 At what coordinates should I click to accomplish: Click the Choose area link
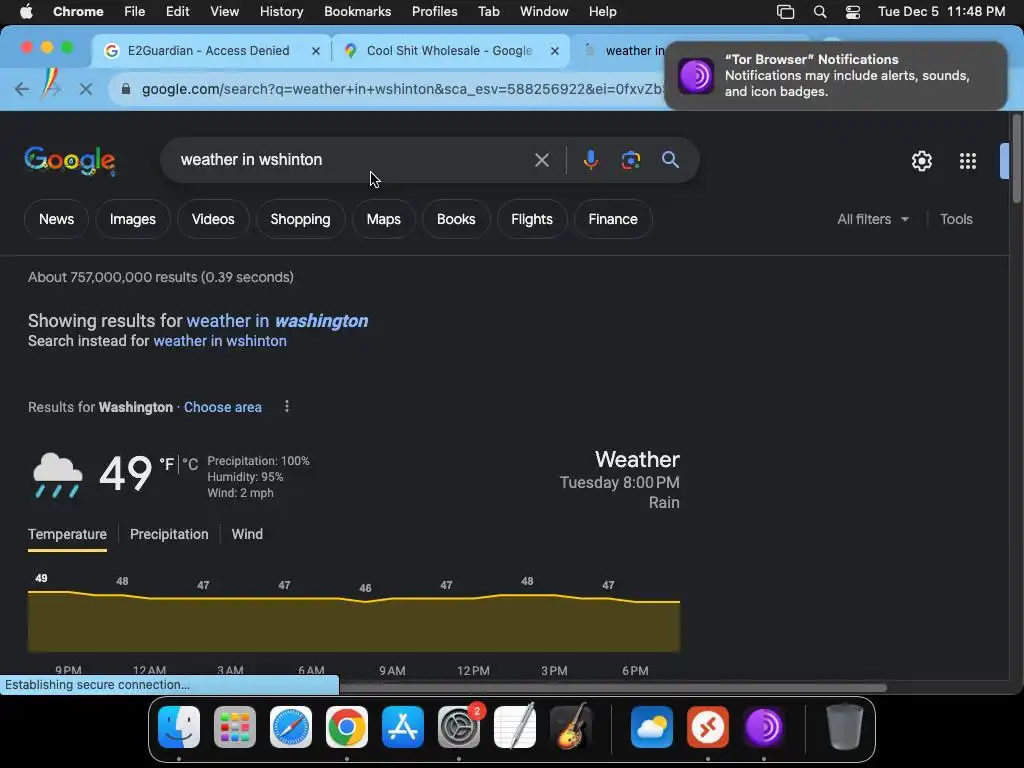pos(223,407)
